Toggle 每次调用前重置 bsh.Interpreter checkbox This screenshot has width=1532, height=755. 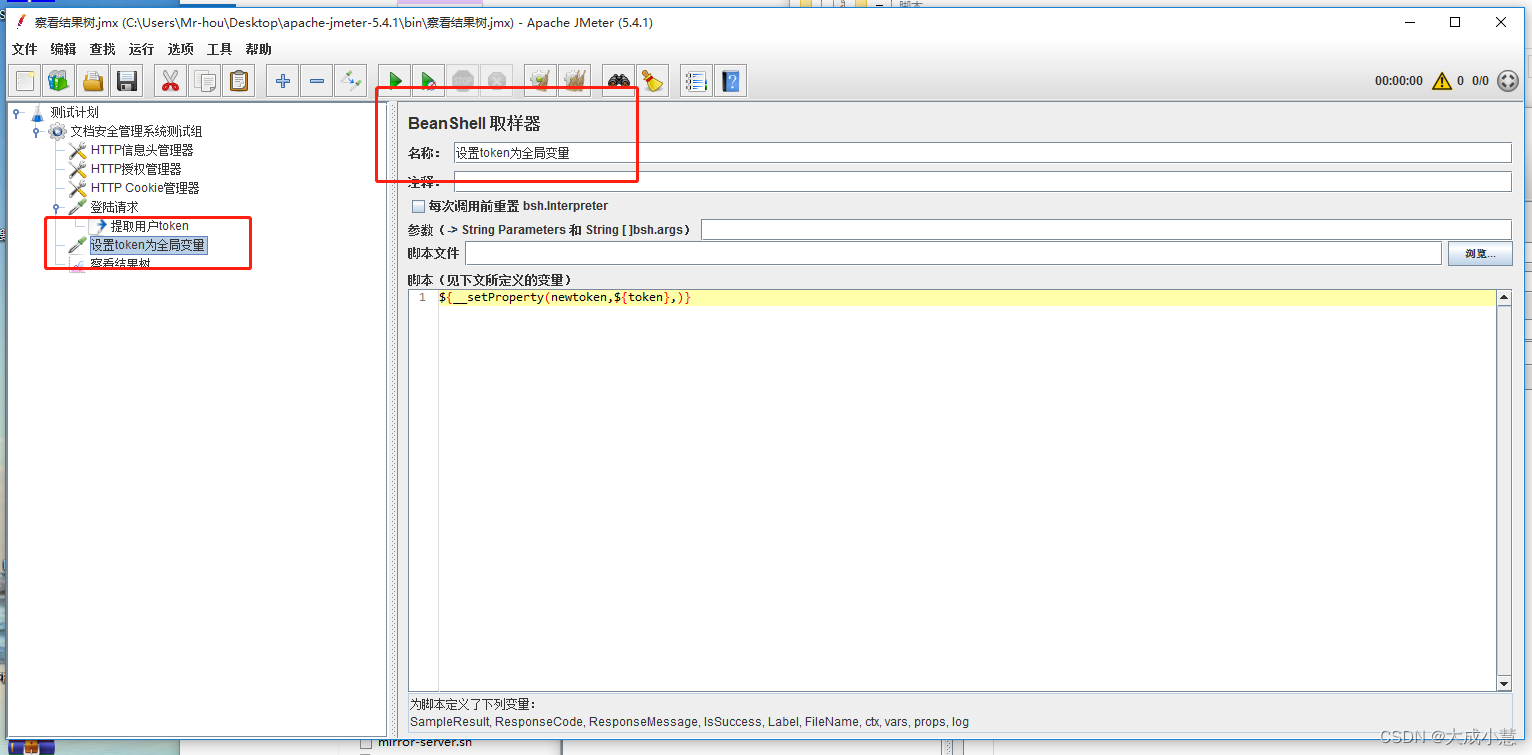[419, 206]
